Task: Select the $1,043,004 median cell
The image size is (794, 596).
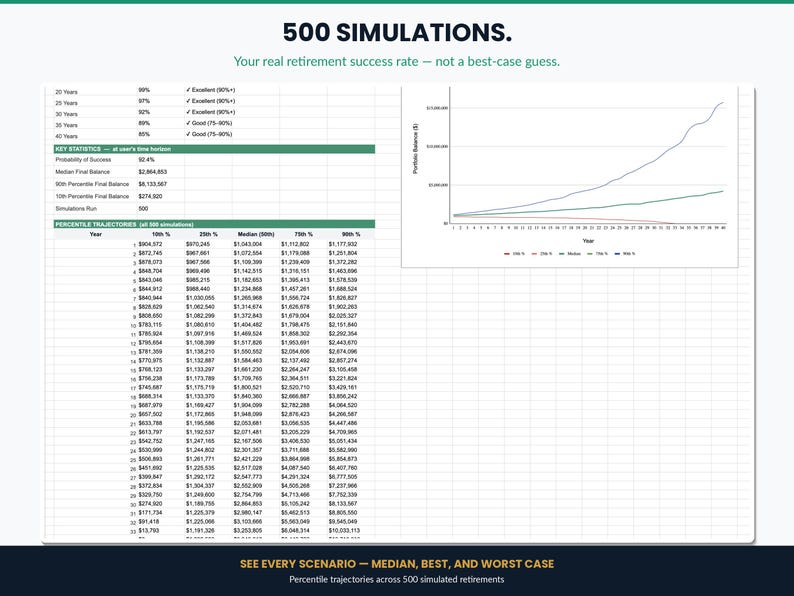Action: coord(248,244)
